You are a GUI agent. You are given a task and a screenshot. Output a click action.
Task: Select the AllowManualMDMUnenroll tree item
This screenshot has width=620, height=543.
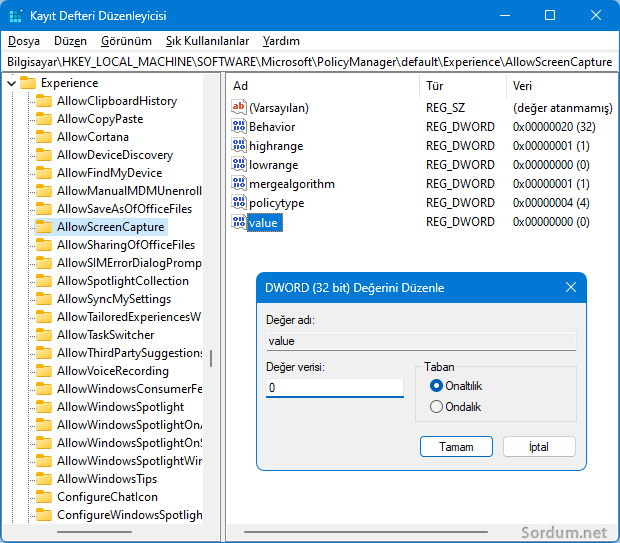coord(129,191)
